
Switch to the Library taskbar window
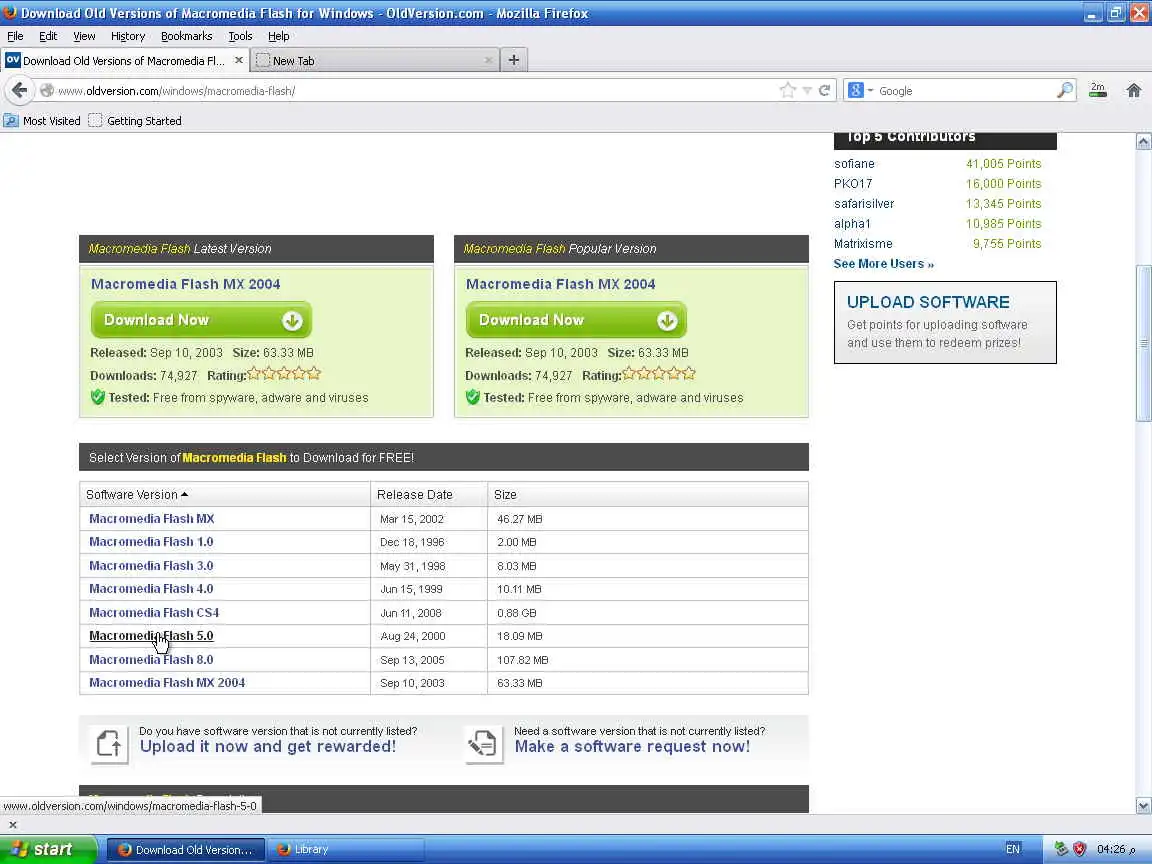pyautogui.click(x=345, y=849)
